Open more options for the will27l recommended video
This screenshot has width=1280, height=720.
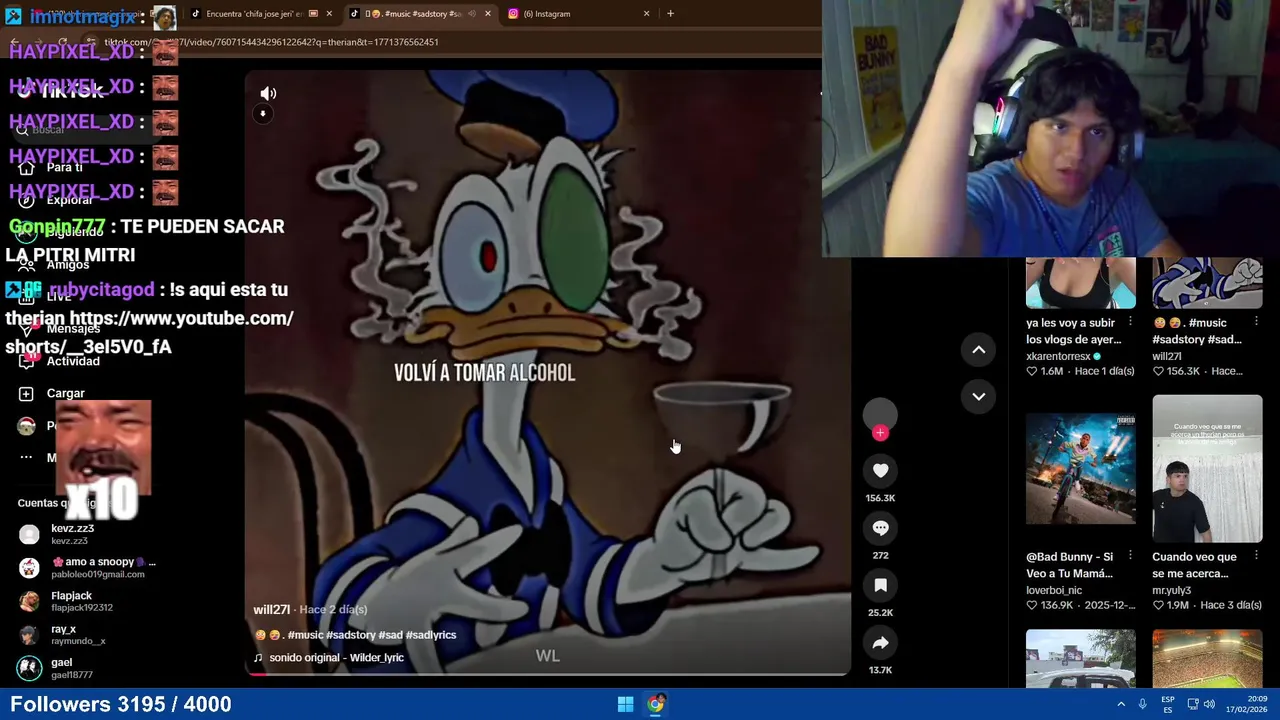(1256, 322)
